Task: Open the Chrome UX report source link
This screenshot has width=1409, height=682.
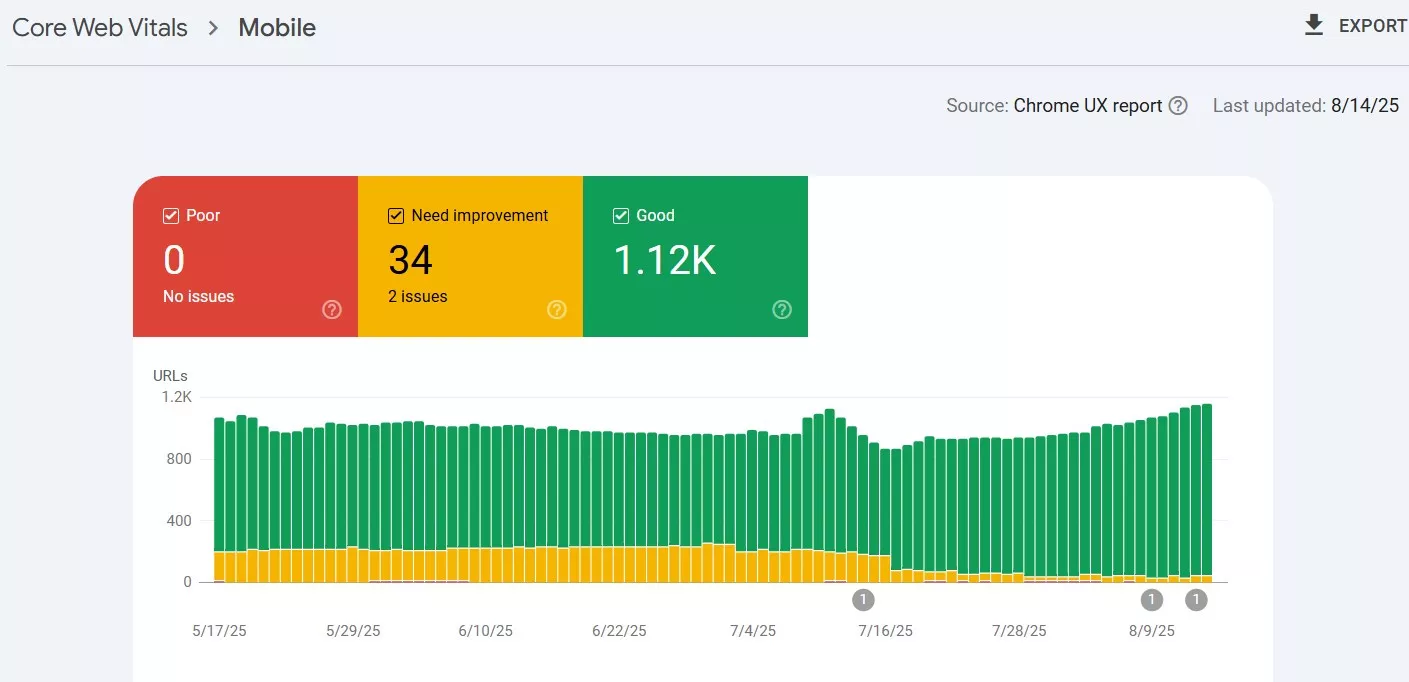Action: coord(1087,106)
